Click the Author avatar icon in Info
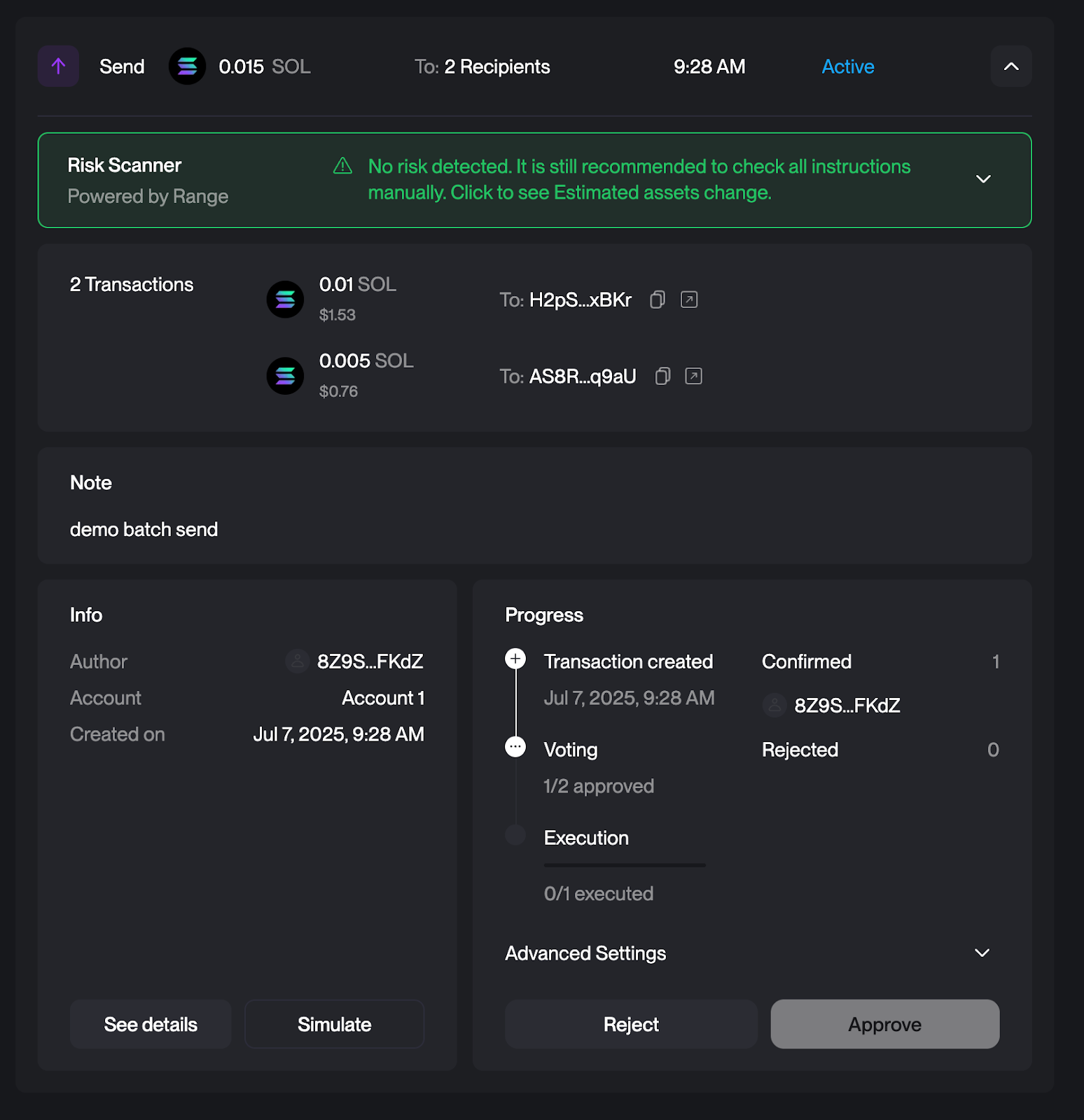 point(298,661)
